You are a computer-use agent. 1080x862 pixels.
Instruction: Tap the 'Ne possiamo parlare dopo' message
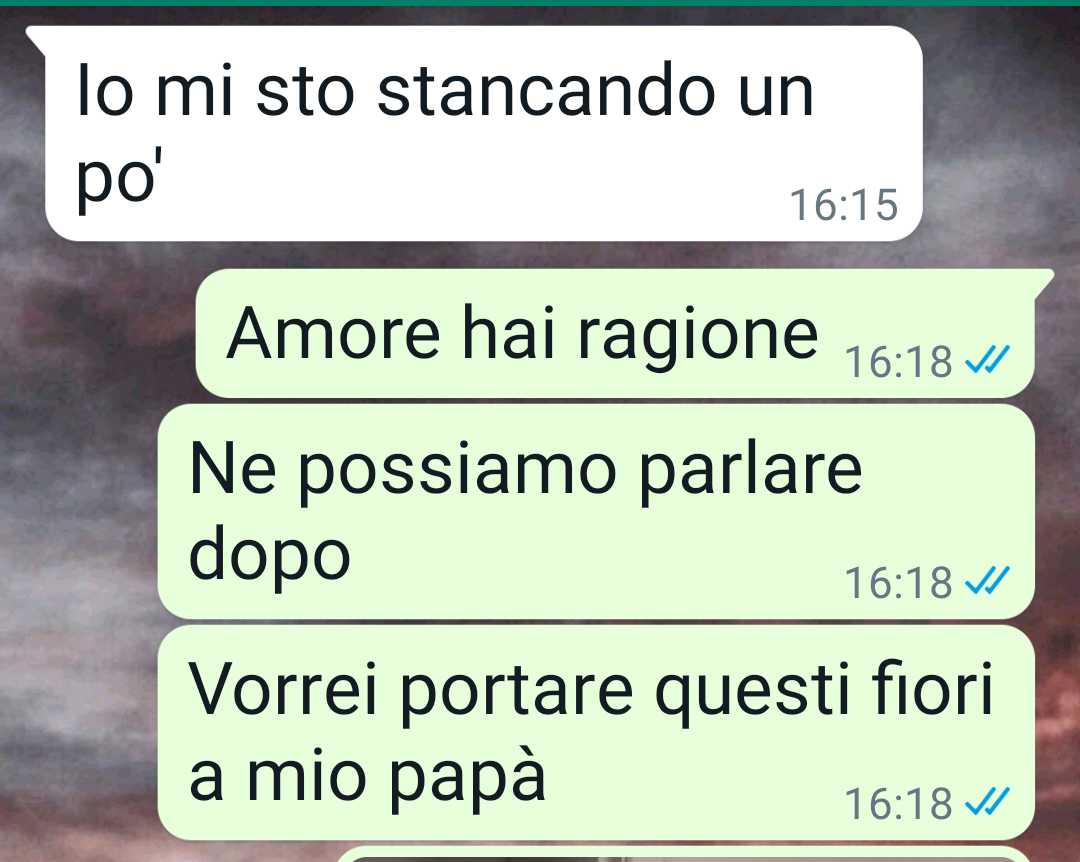[596, 512]
